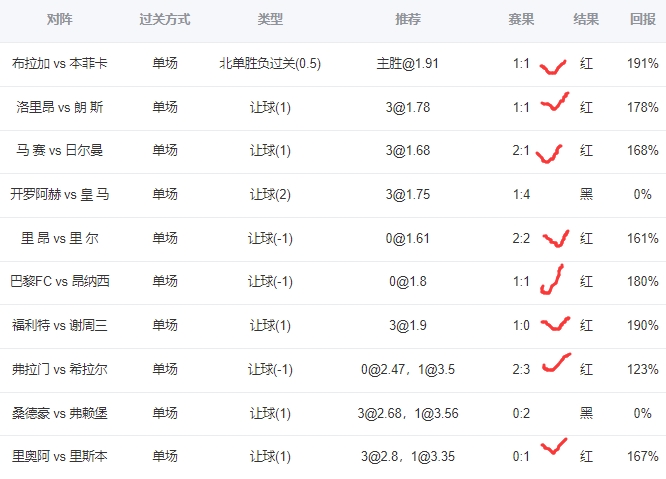Click the 对阵 column header
This screenshot has height=479, width=666.
pyautogui.click(x=60, y=19)
